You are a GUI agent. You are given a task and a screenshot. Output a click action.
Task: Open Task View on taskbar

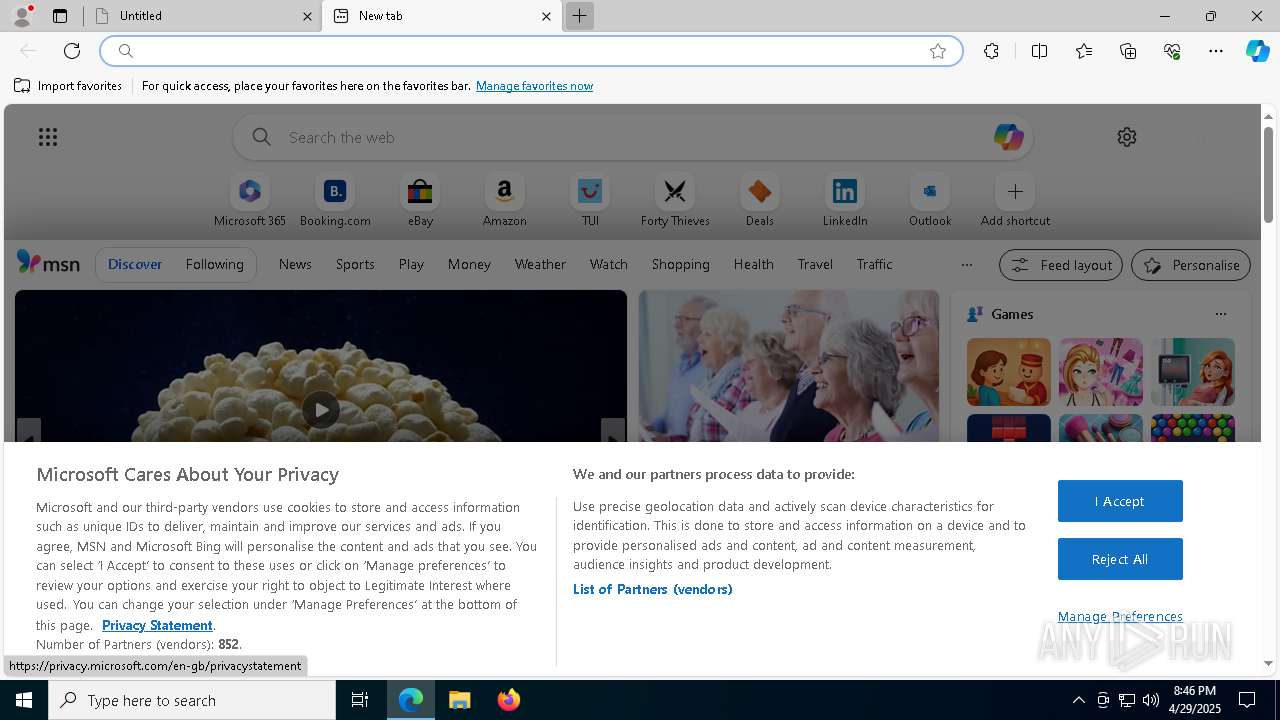(x=360, y=700)
